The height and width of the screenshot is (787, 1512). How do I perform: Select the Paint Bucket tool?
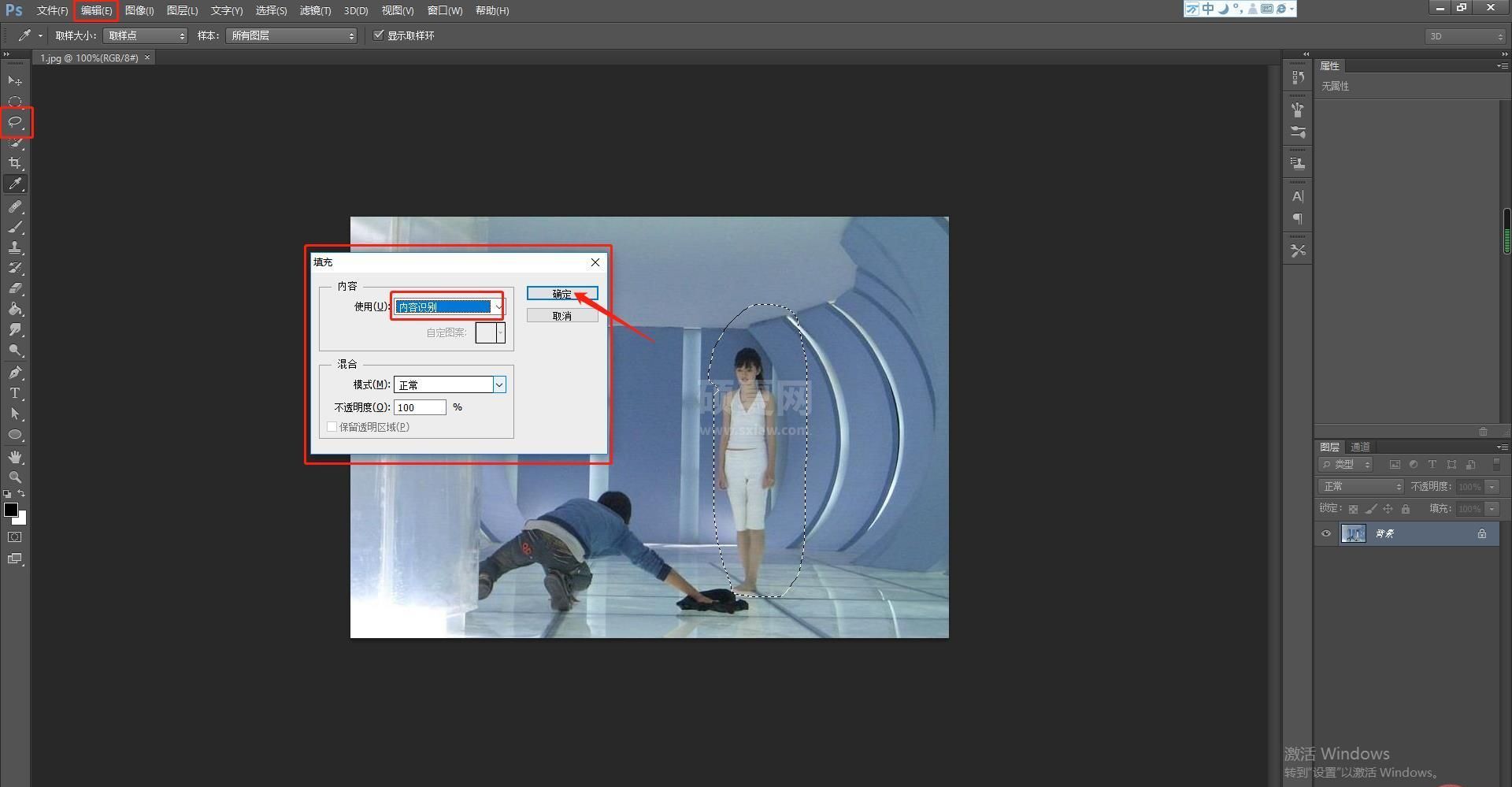point(15,309)
